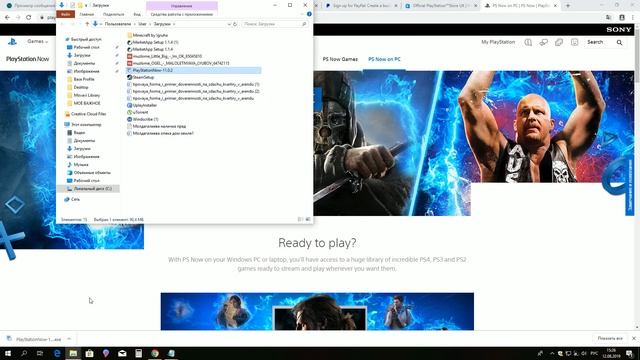Select the PS Now on PC tab
640x360 pixels.
pyautogui.click(x=384, y=59)
